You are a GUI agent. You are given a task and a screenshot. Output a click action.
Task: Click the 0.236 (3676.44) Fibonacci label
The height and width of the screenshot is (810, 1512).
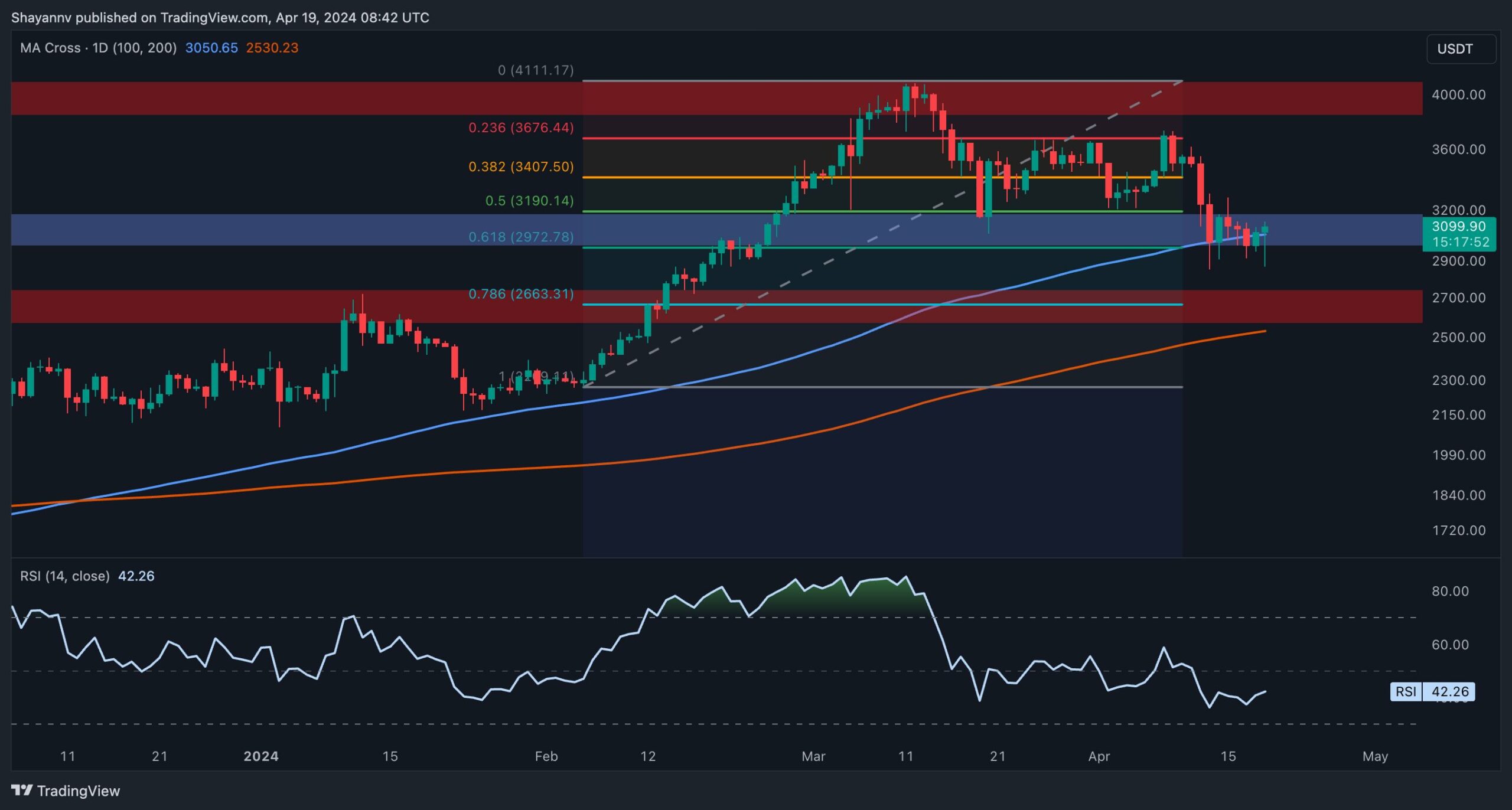pyautogui.click(x=521, y=128)
